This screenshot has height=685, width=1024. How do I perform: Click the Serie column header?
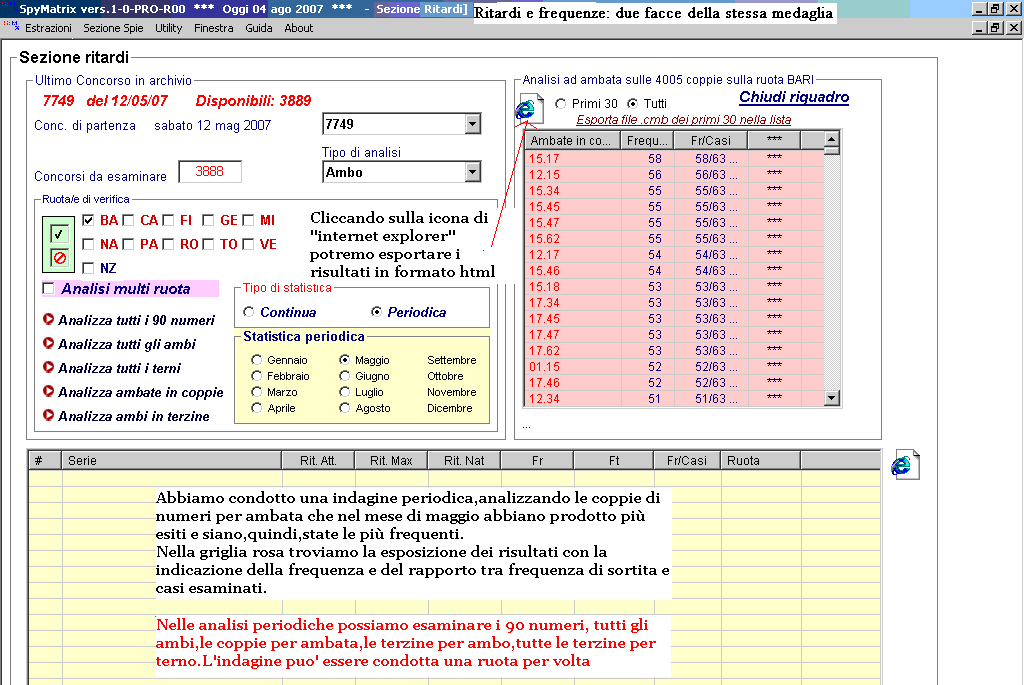[x=172, y=460]
